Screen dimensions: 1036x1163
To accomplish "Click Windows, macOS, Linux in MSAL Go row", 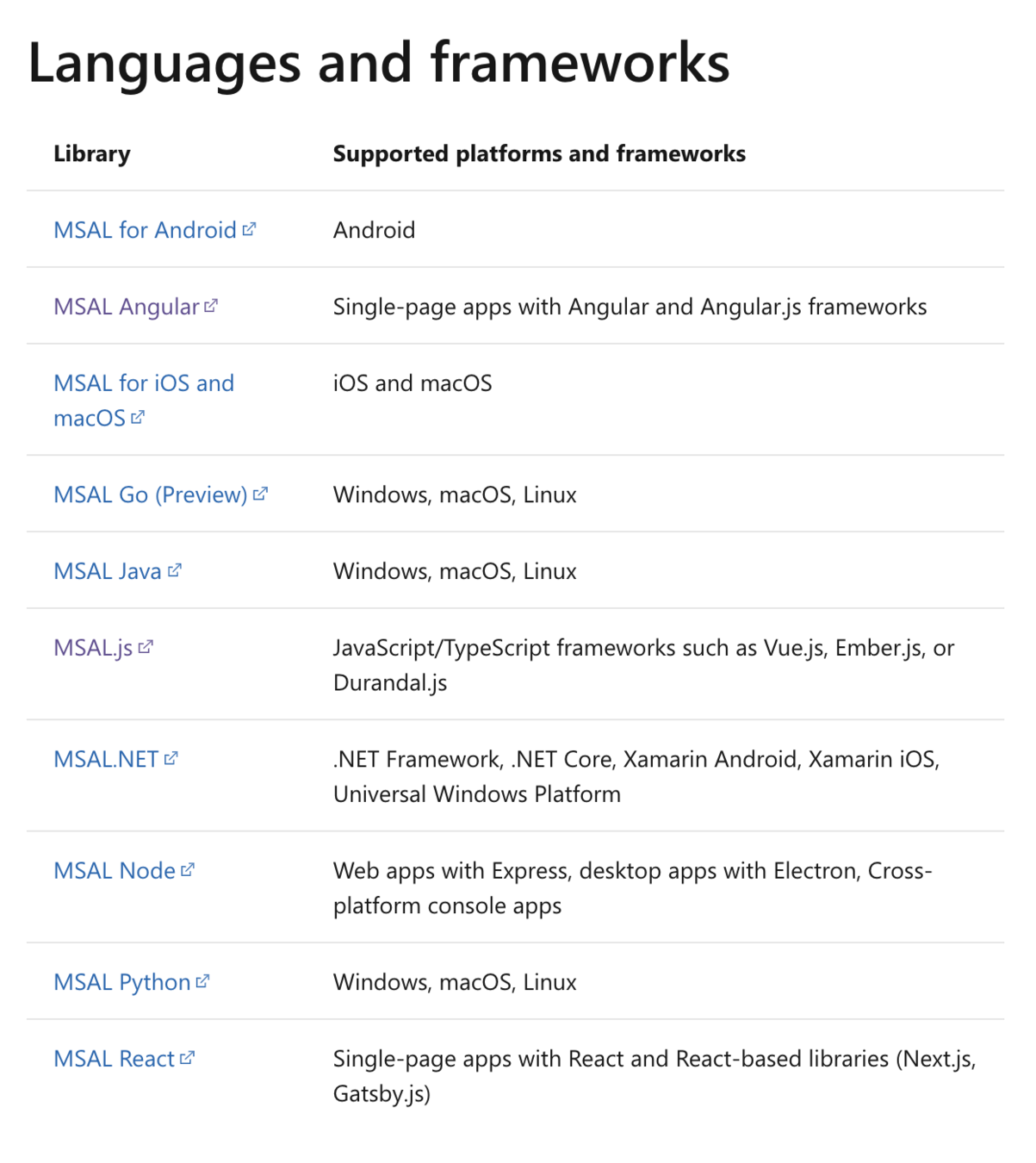I will pos(455,494).
